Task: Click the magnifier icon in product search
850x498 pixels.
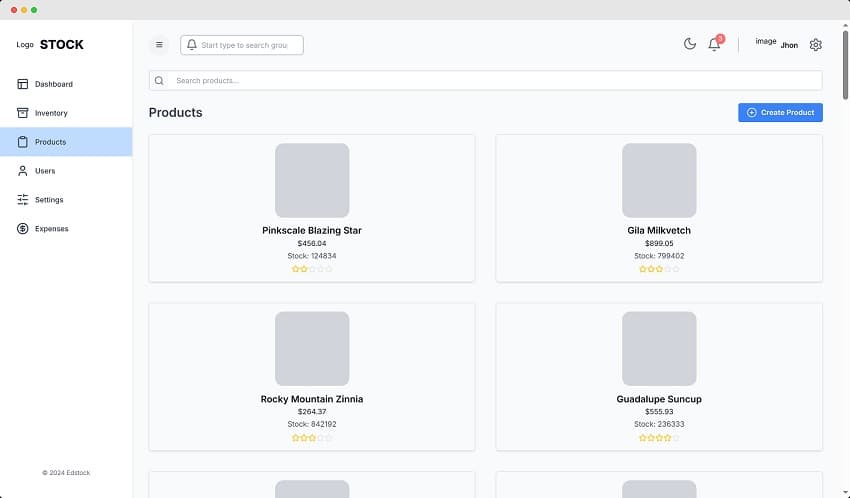Action: 159,81
